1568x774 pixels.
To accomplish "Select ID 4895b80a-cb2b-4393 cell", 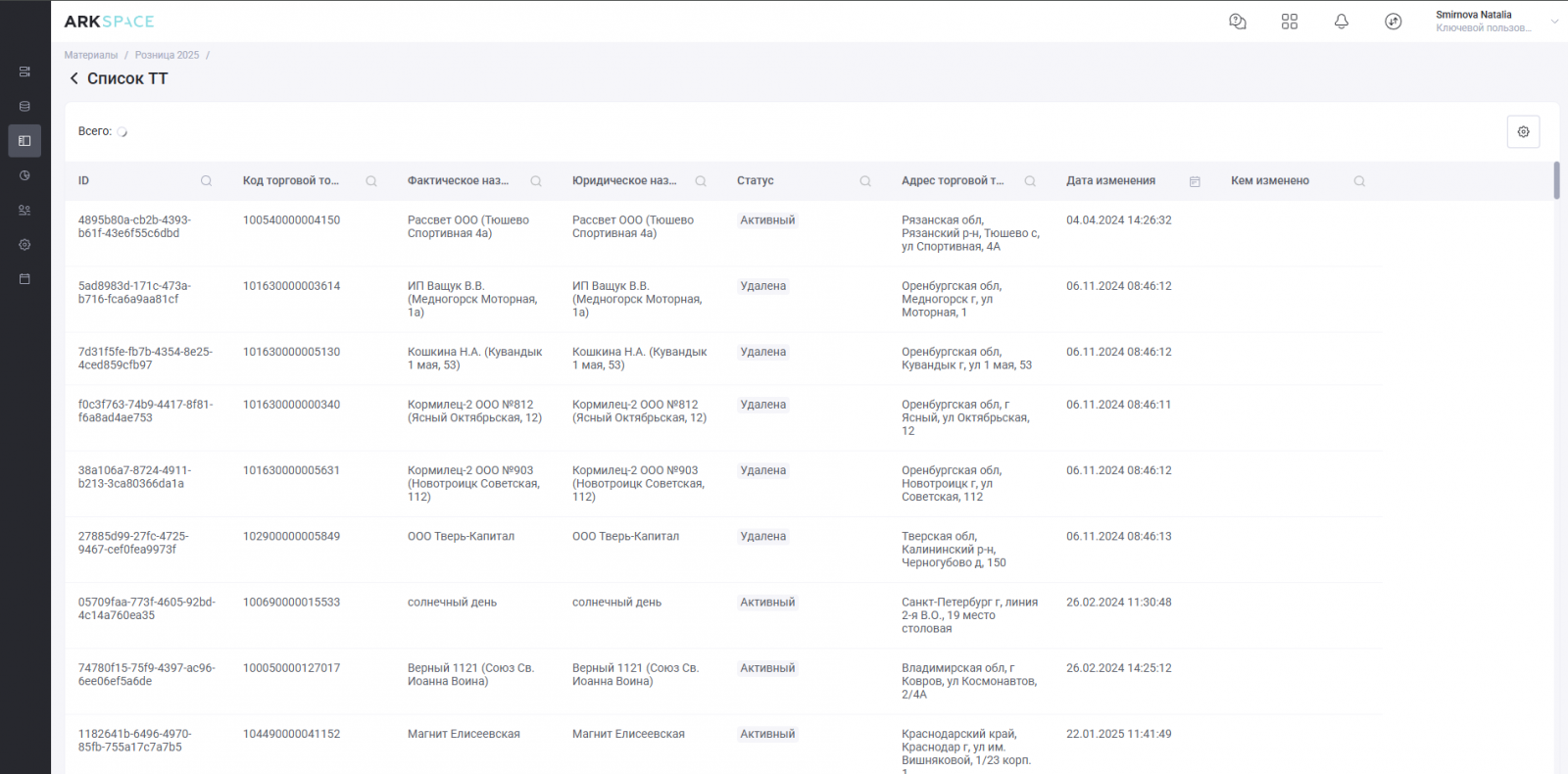I will click(x=134, y=226).
